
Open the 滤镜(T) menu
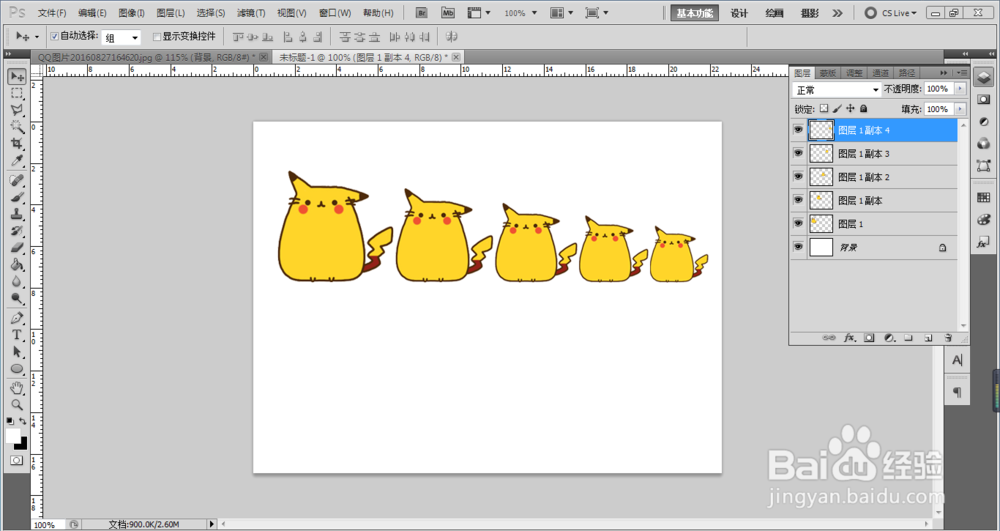point(251,13)
